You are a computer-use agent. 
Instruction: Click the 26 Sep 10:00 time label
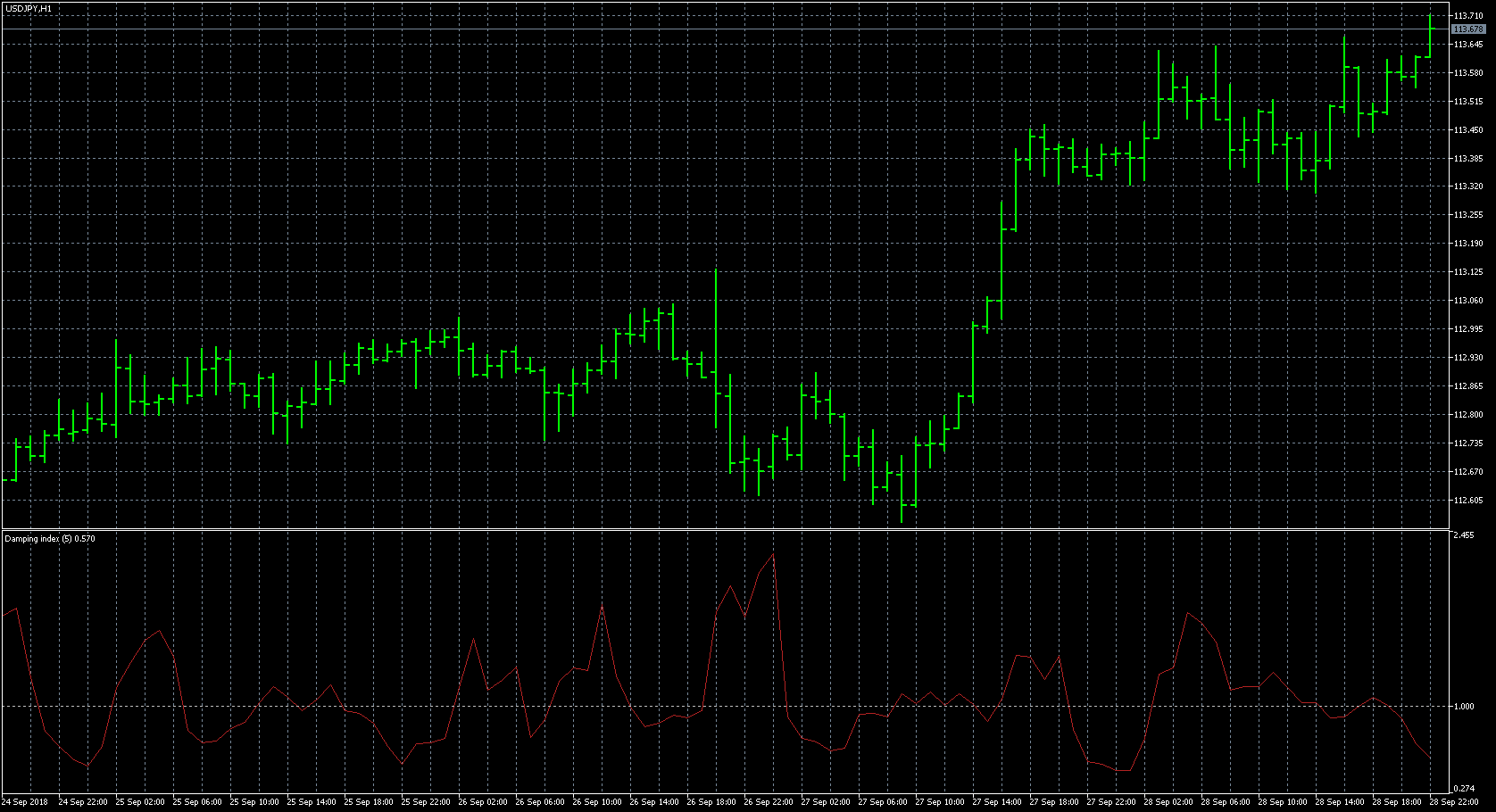597,801
